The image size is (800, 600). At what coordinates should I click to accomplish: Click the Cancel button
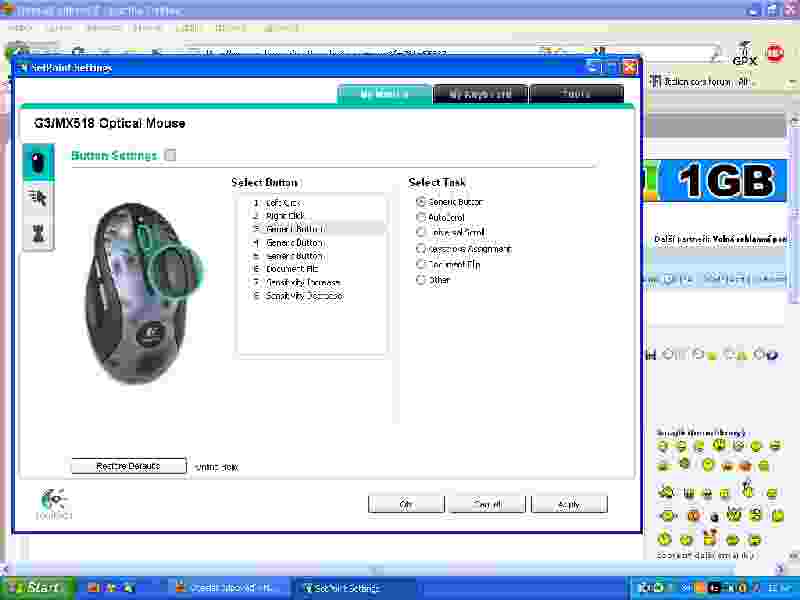(x=487, y=504)
